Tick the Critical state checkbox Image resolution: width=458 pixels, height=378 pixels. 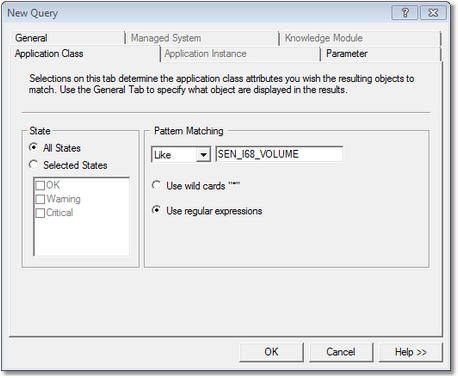click(x=40, y=213)
